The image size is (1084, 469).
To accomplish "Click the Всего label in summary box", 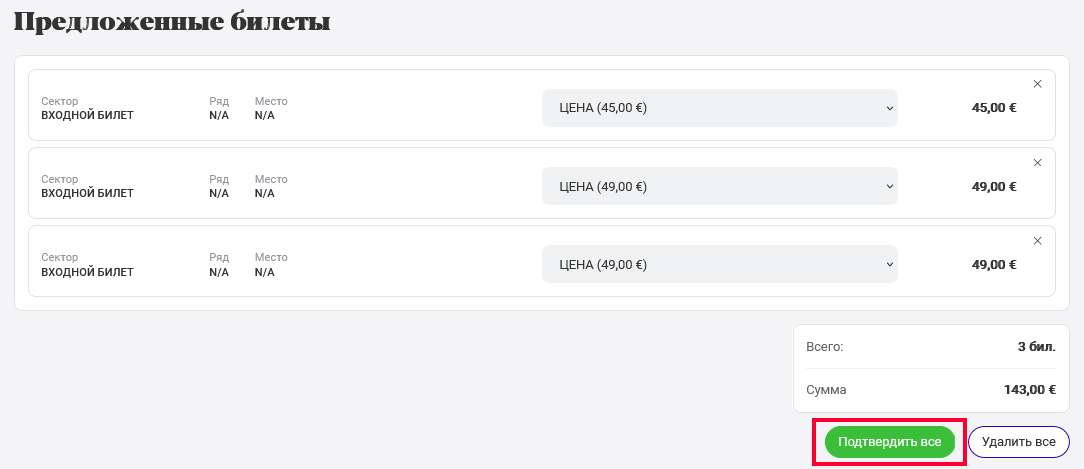I will pos(825,347).
